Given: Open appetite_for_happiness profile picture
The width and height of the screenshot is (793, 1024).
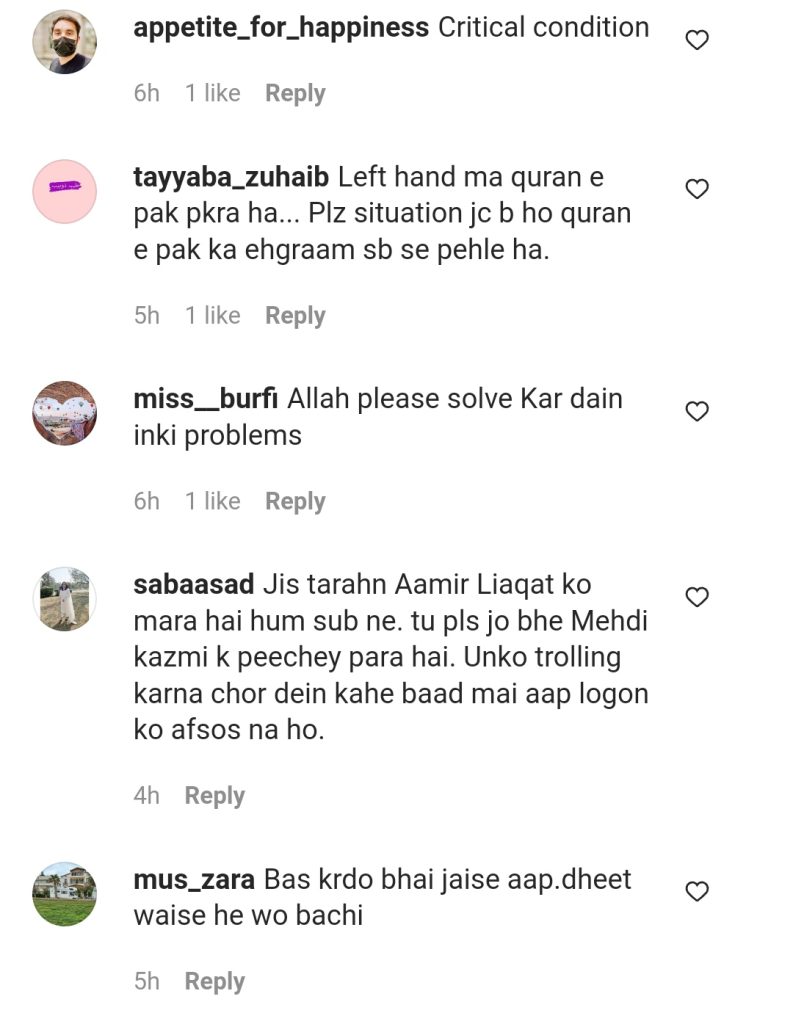Looking at the screenshot, I should point(65,42).
